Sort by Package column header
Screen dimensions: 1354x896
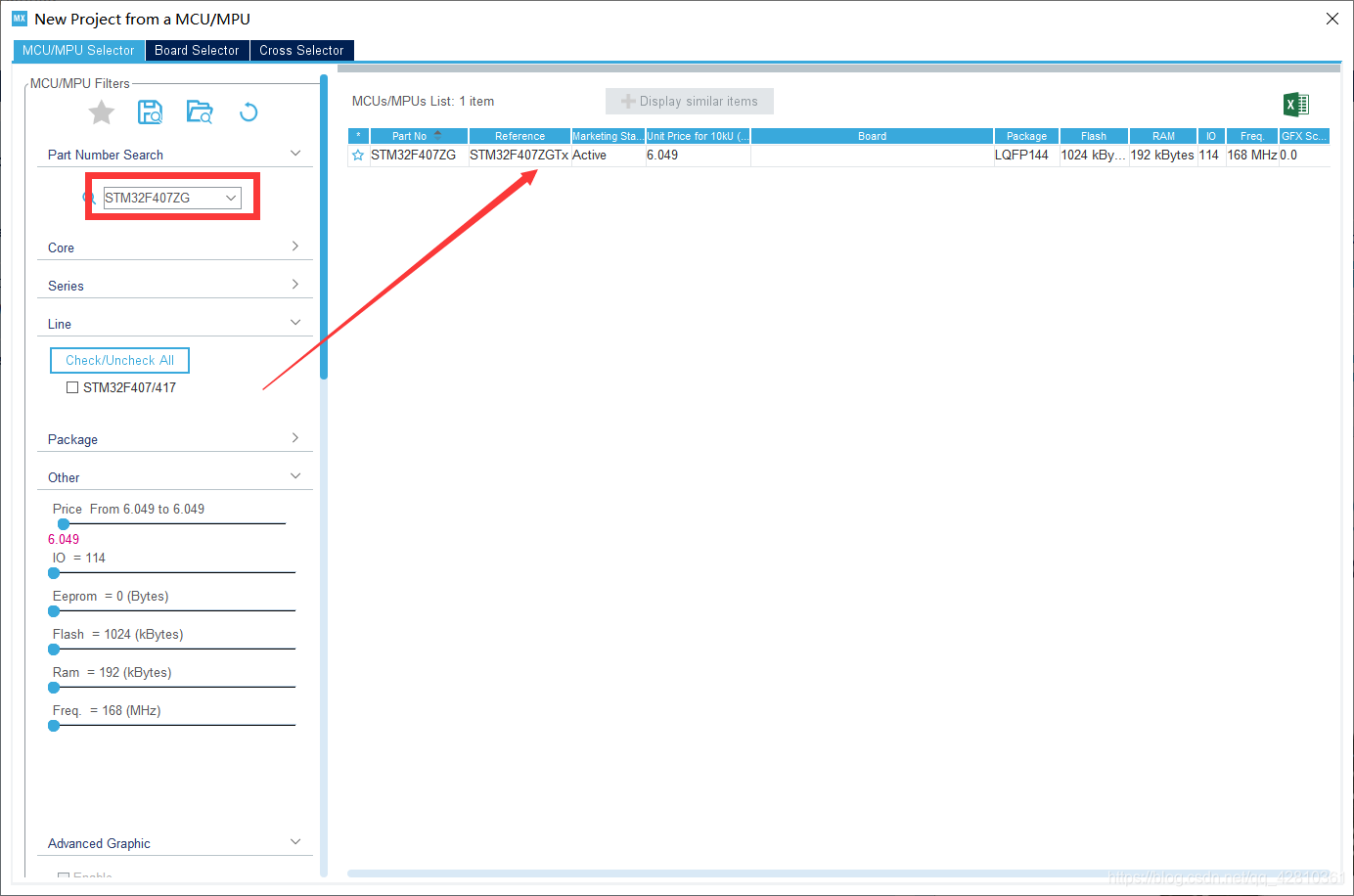click(1026, 136)
